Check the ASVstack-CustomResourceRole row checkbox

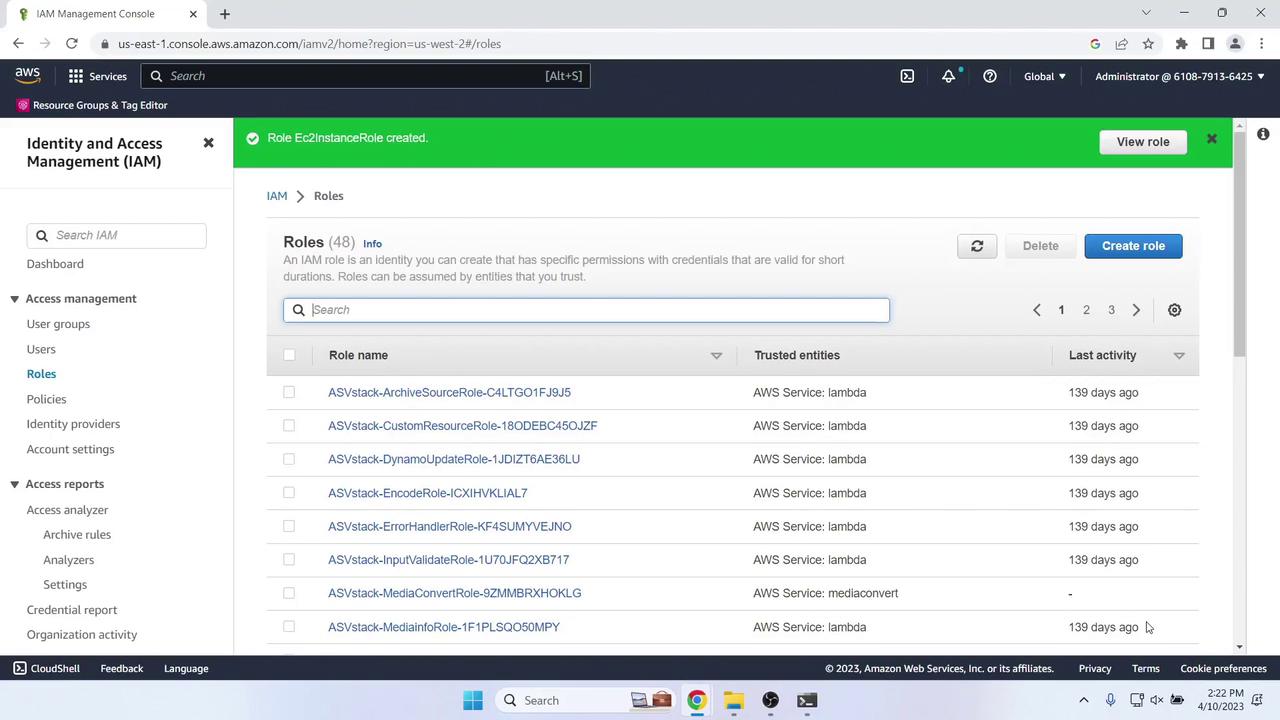click(x=289, y=426)
